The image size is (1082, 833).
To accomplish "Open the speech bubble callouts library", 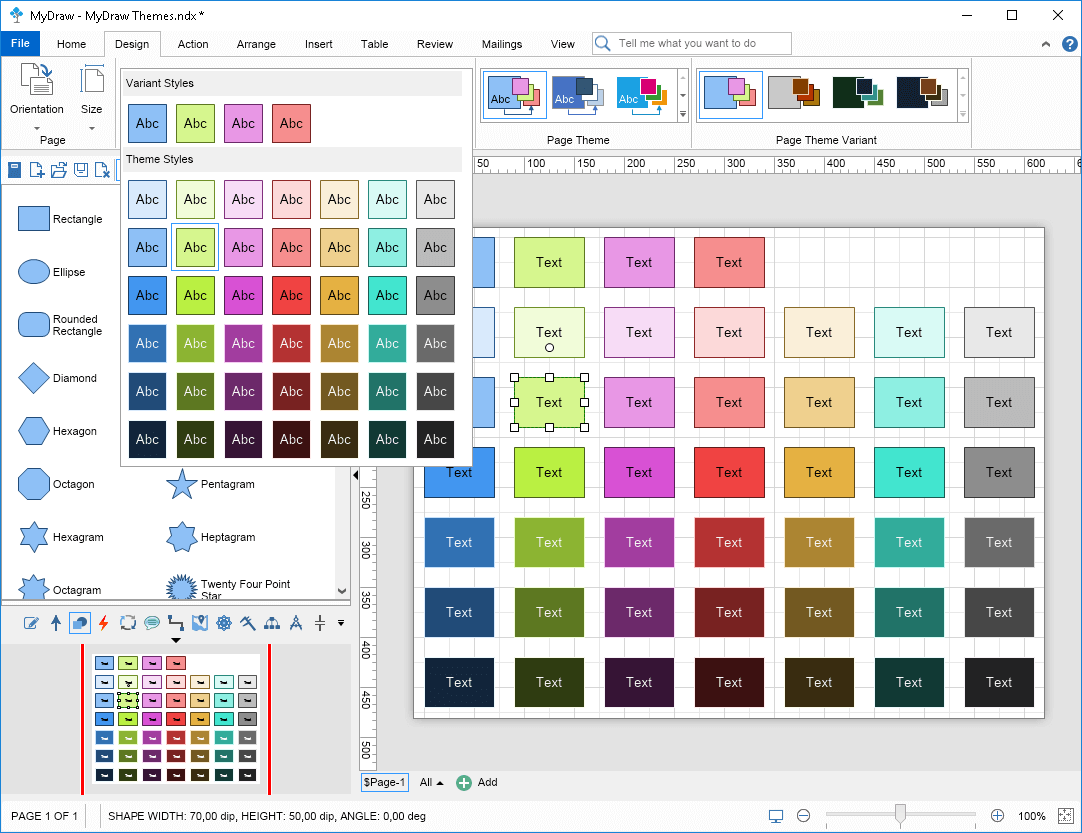I will tap(152, 623).
